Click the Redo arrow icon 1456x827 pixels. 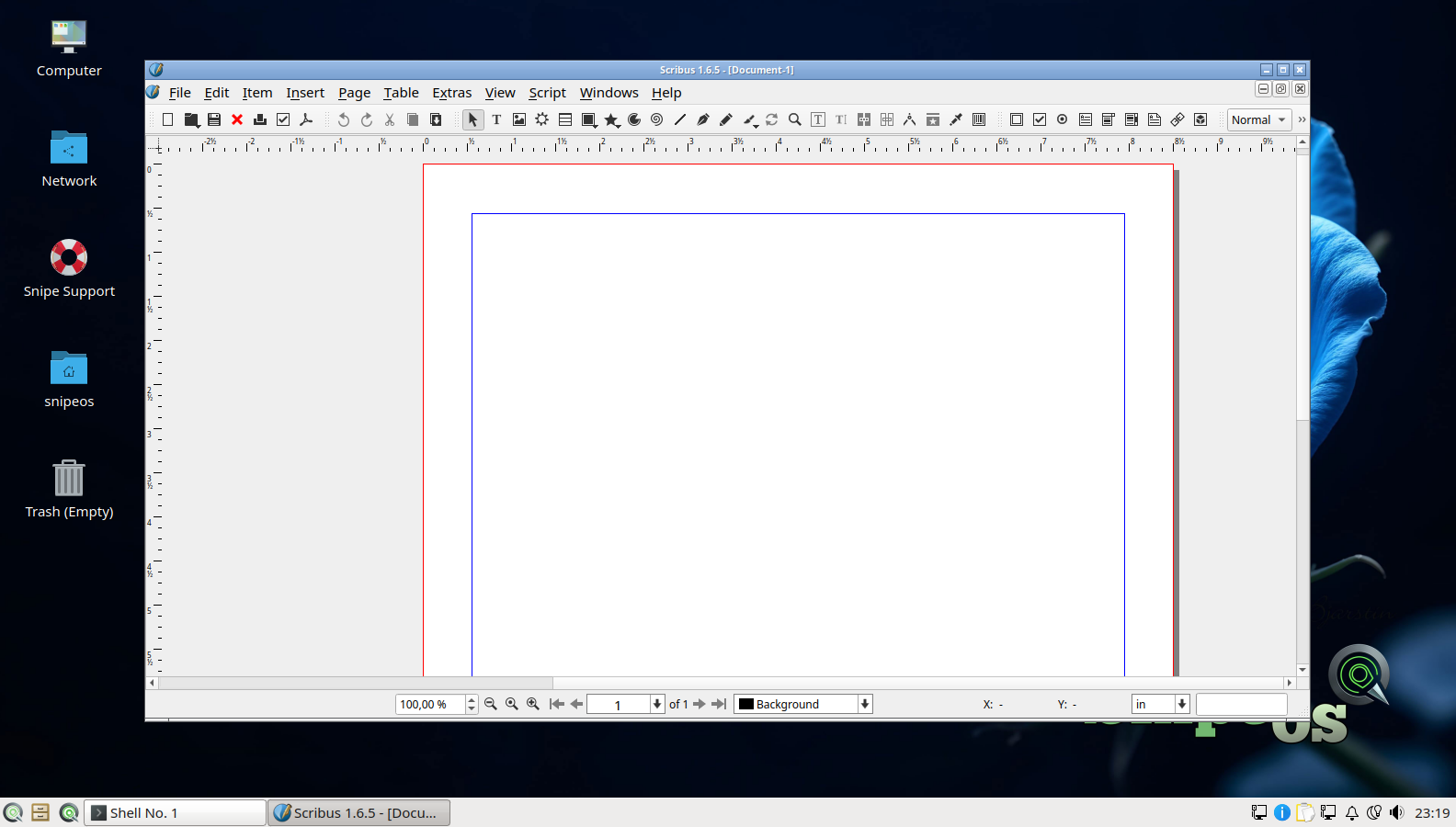(x=367, y=119)
